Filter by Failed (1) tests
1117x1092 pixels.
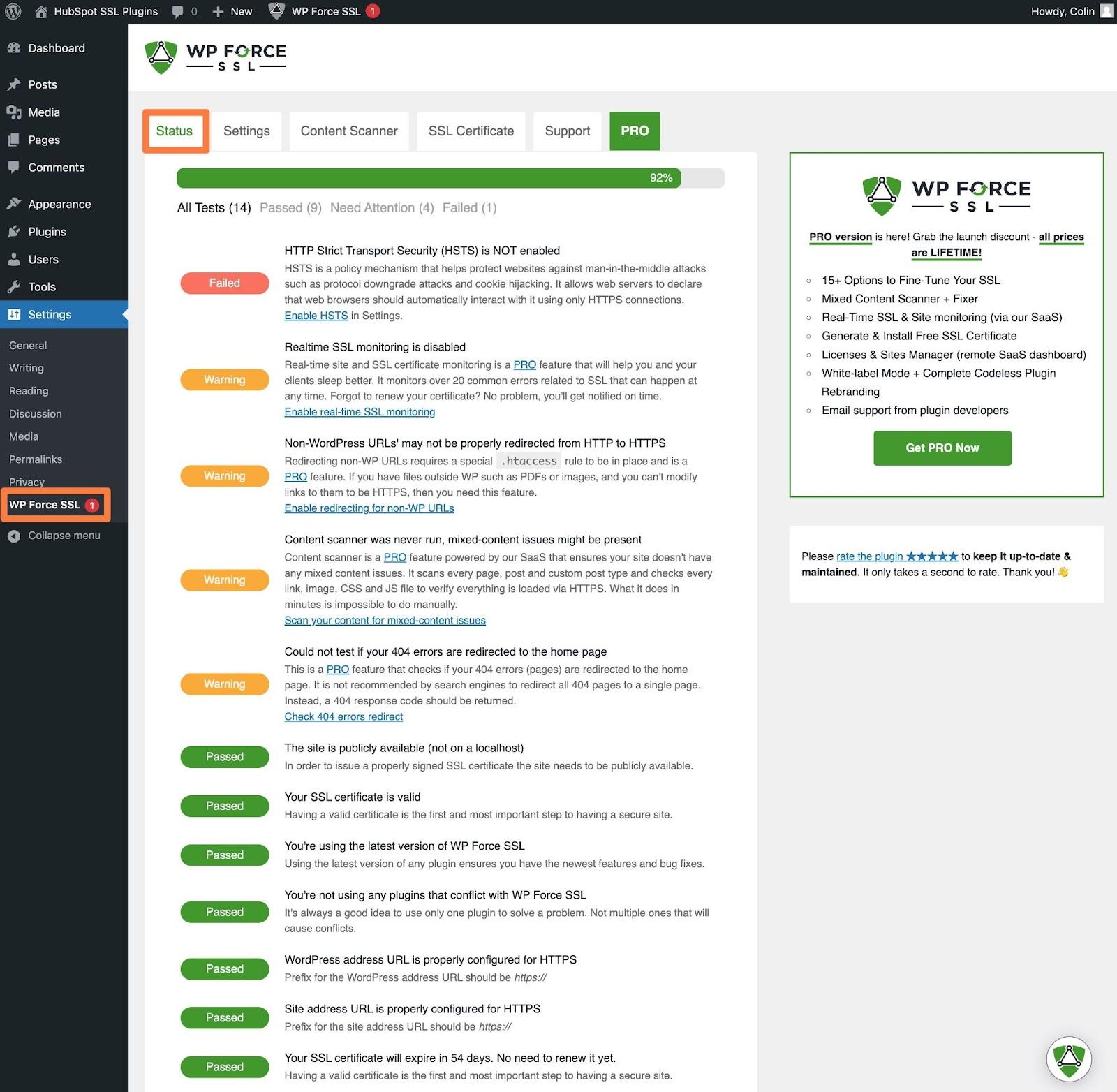click(x=470, y=208)
